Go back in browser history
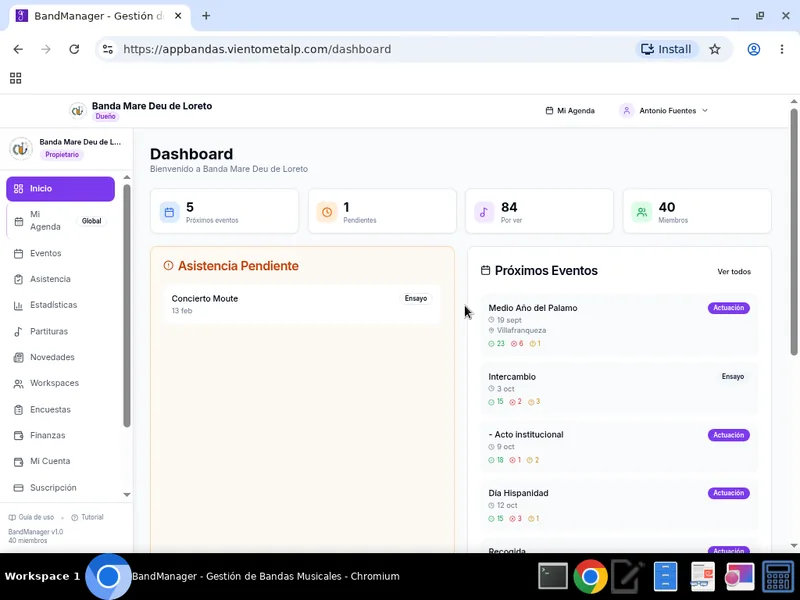 (x=18, y=49)
